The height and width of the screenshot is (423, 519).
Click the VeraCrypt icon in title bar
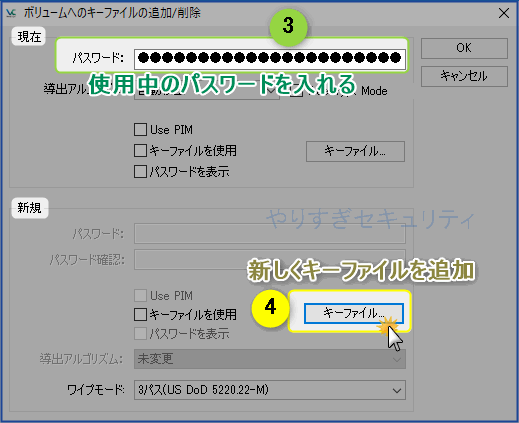[x=11, y=13]
